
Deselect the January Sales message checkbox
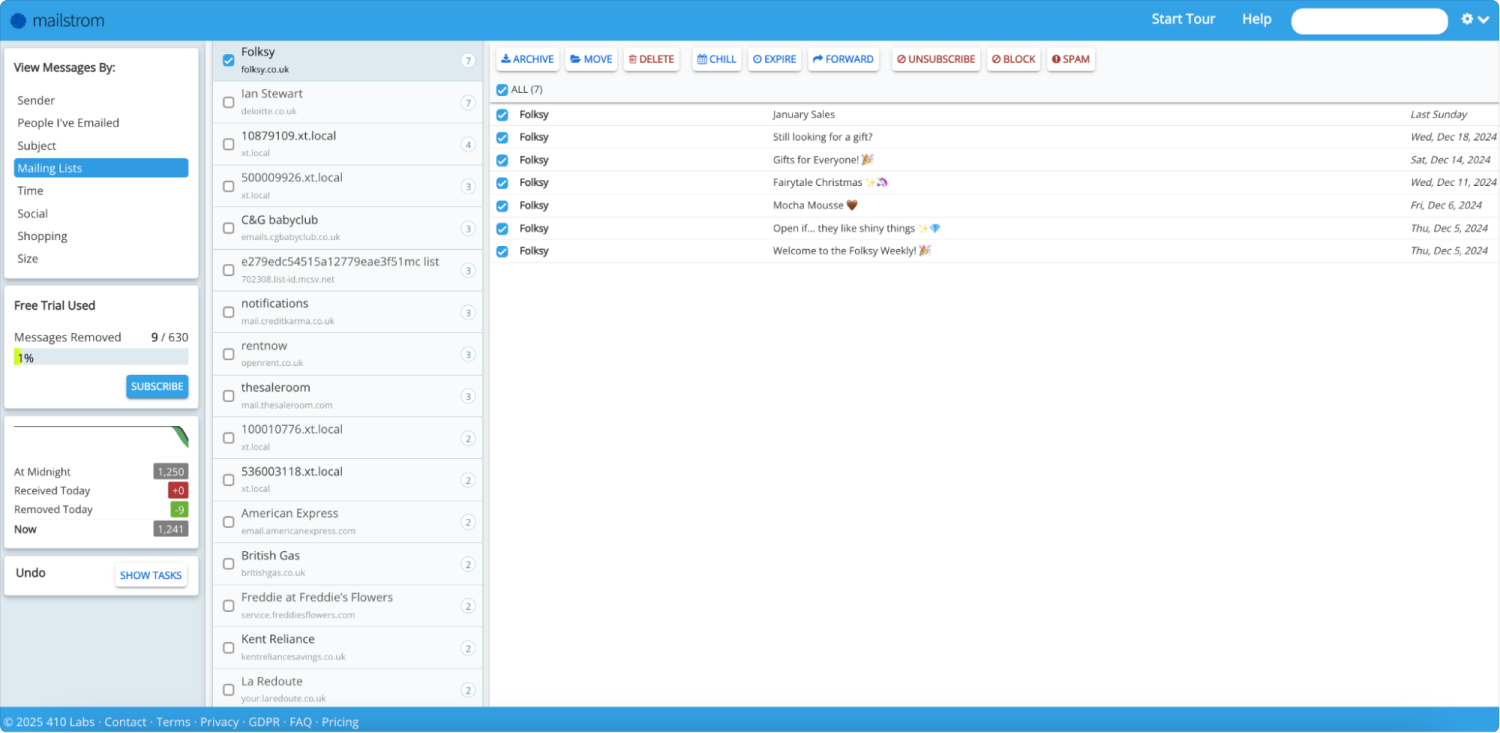click(502, 115)
